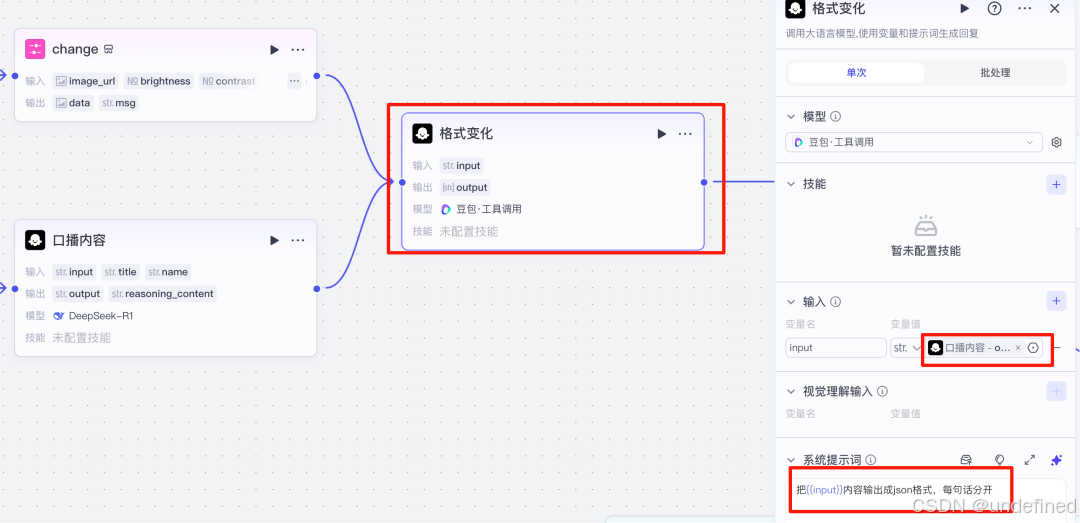
Task: Click the lightbulb prompt tips icon
Action: tap(999, 460)
